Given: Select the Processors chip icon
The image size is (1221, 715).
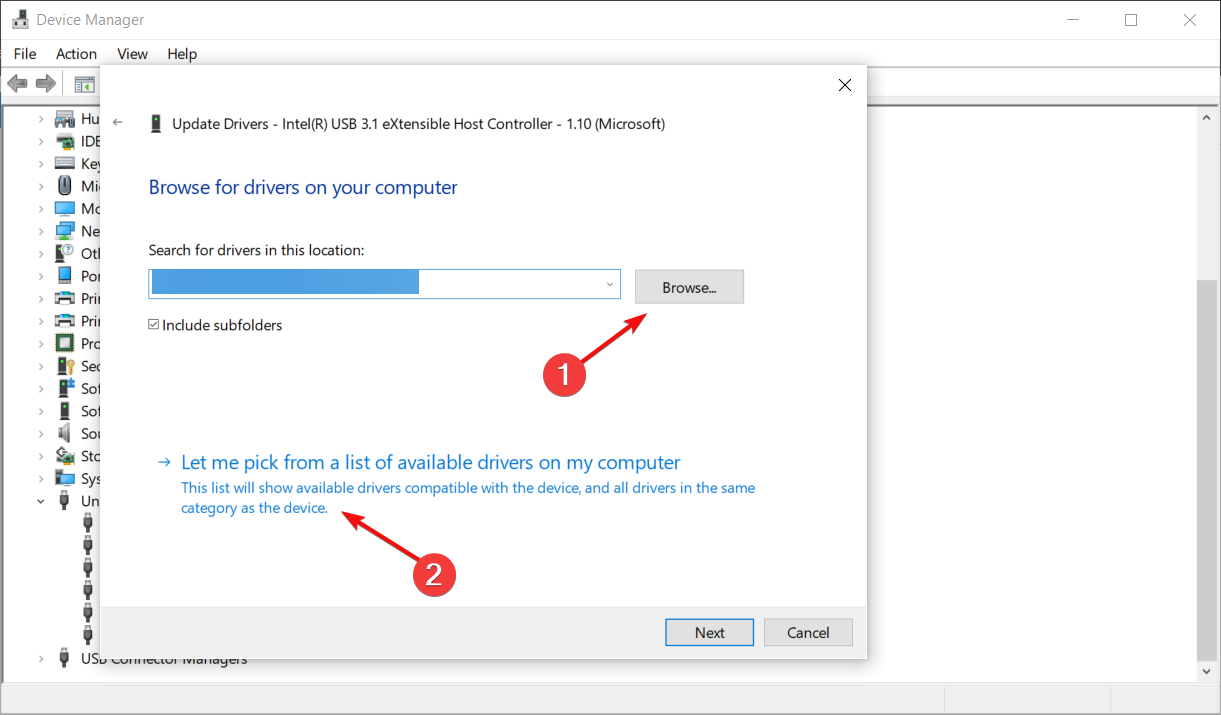Looking at the screenshot, I should 65,343.
